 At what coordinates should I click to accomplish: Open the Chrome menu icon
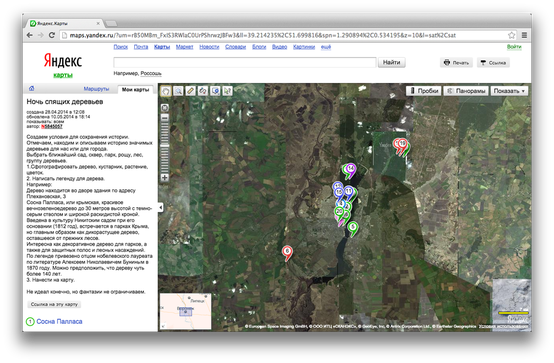click(524, 35)
